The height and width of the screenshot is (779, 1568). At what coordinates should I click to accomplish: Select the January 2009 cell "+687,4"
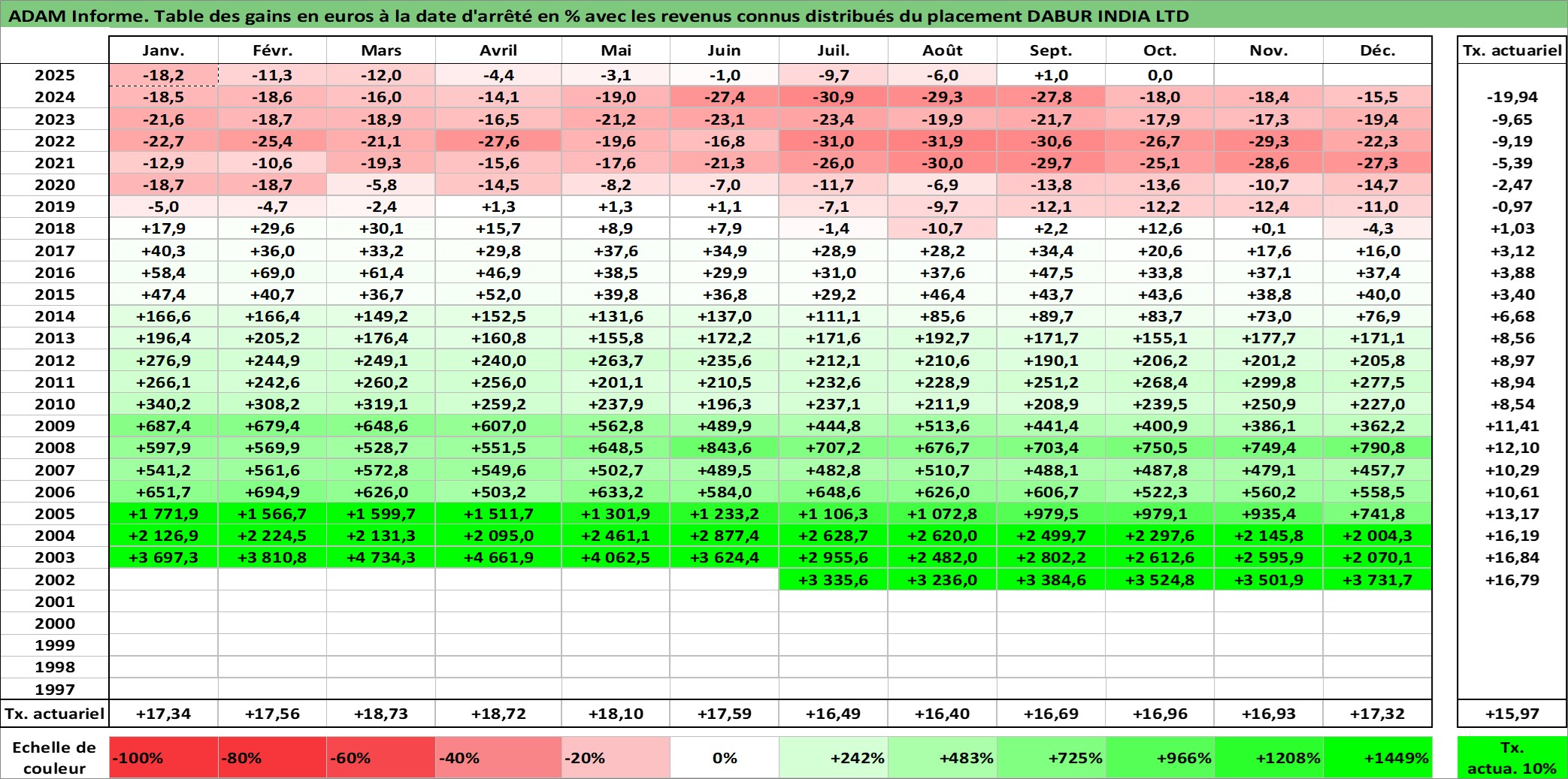164,426
